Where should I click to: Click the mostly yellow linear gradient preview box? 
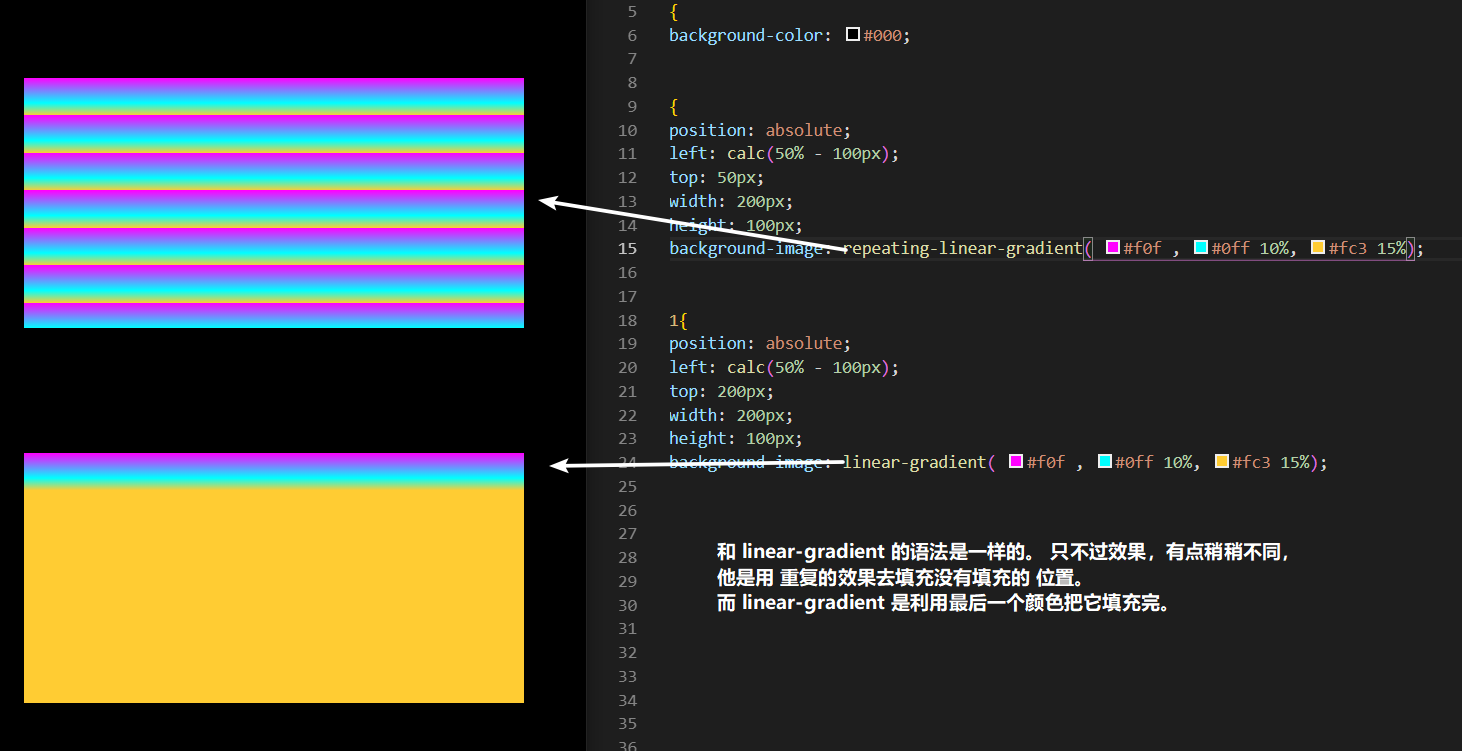coord(274,578)
